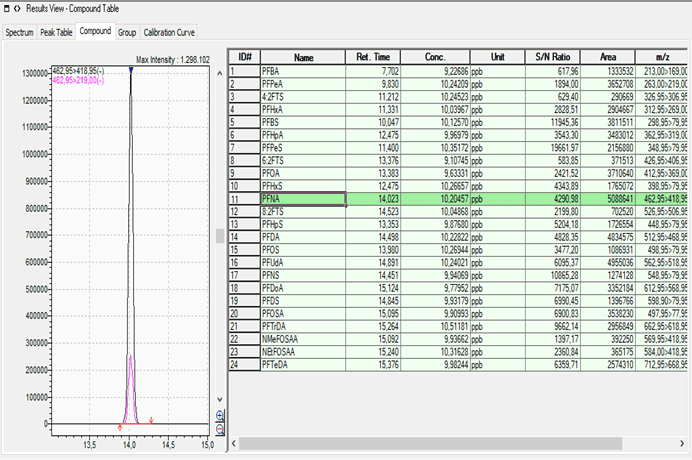Click the table horizontal scroll right arrow
Screen dimensions: 692x460
[682, 443]
